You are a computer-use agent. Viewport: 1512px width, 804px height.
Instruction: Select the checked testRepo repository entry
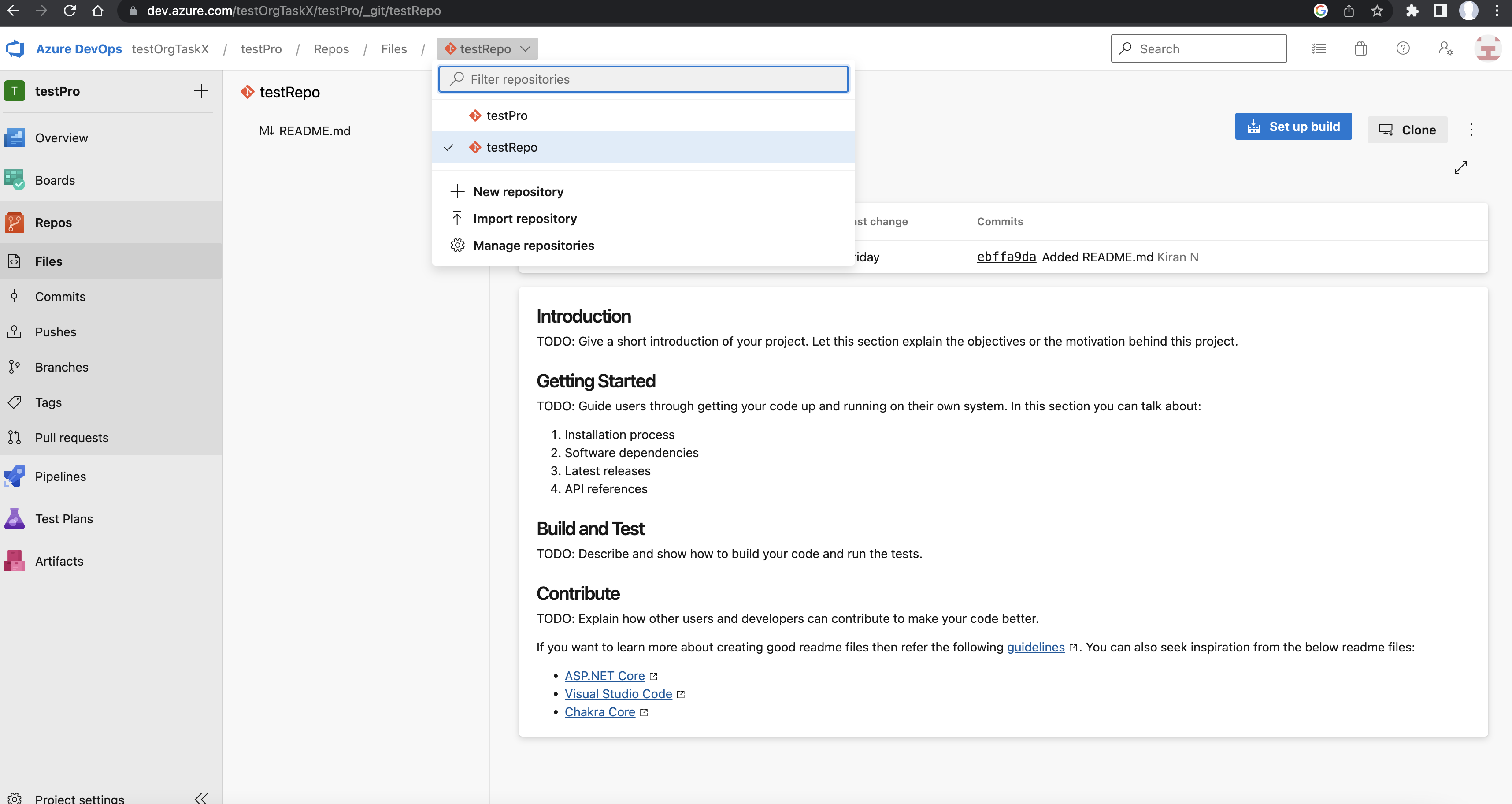pos(511,147)
